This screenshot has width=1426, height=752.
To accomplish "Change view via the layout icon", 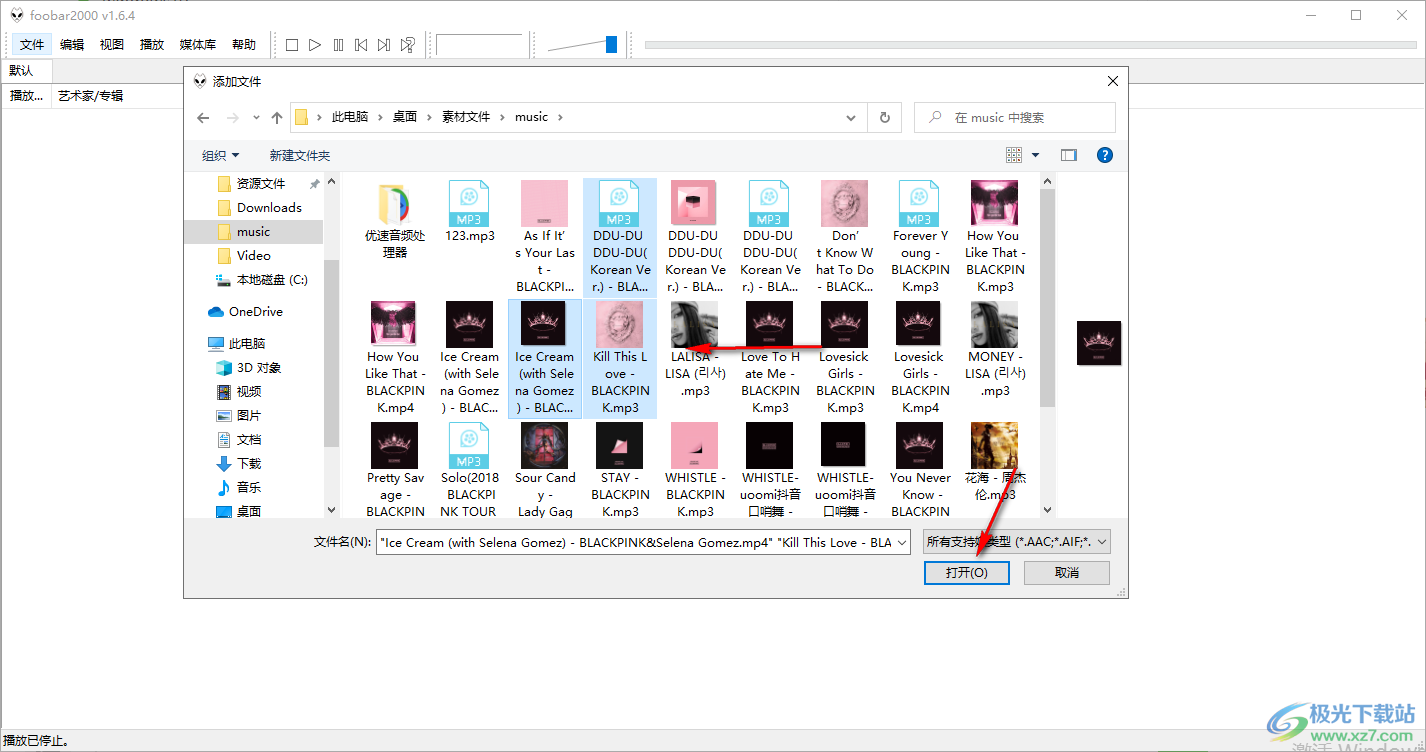I will tap(1014, 155).
